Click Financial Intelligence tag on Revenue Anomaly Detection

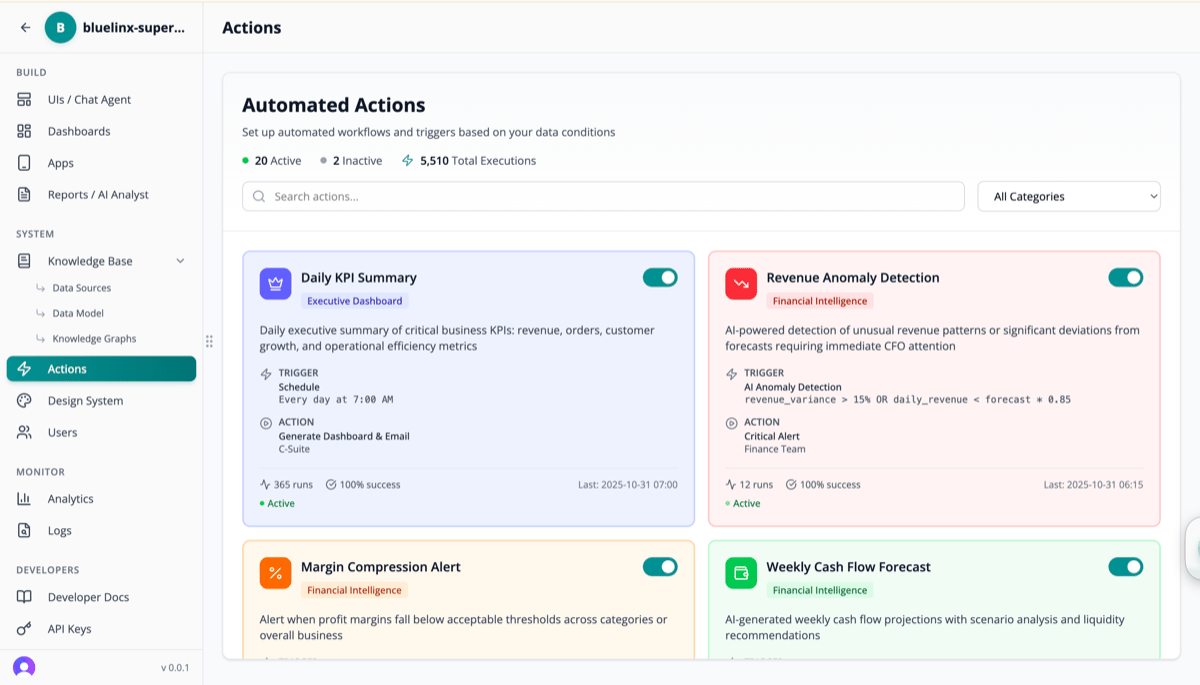click(820, 301)
